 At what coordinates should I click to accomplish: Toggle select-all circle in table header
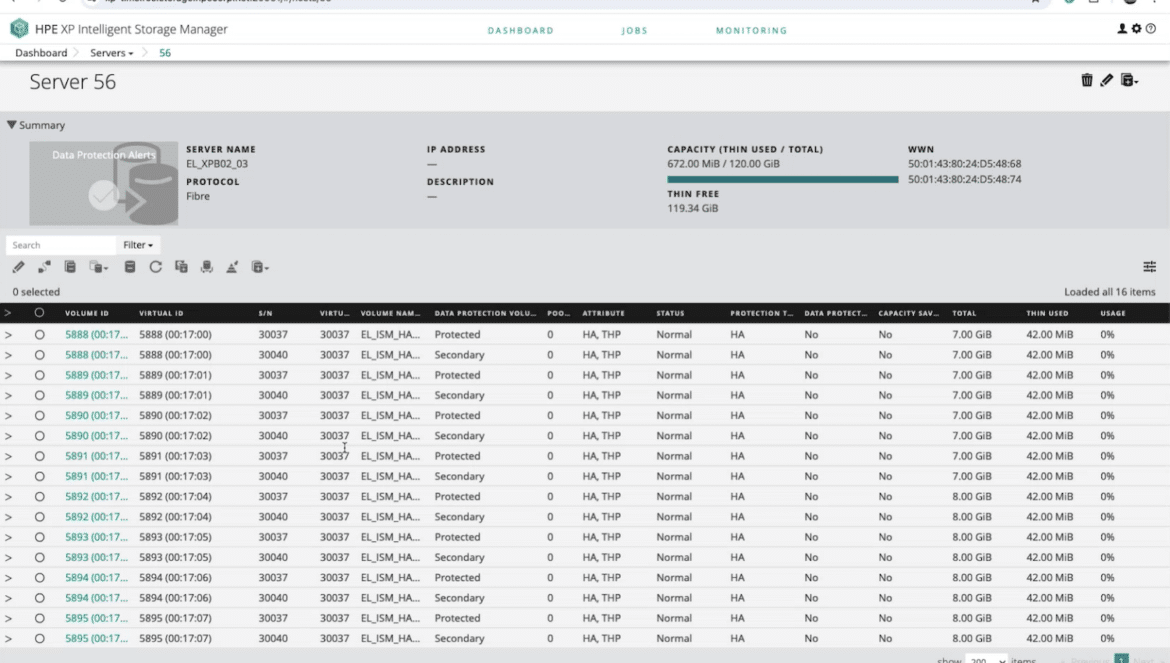point(40,313)
